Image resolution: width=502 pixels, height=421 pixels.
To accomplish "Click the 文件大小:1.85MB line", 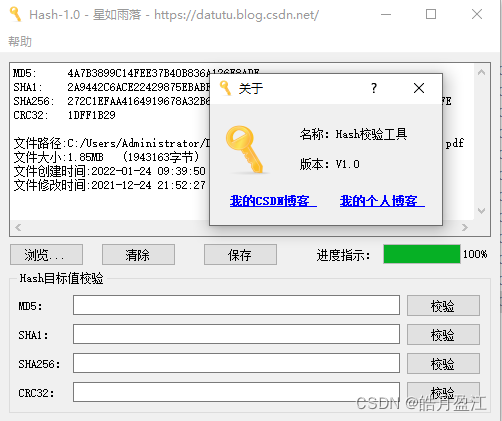I will coord(107,157).
